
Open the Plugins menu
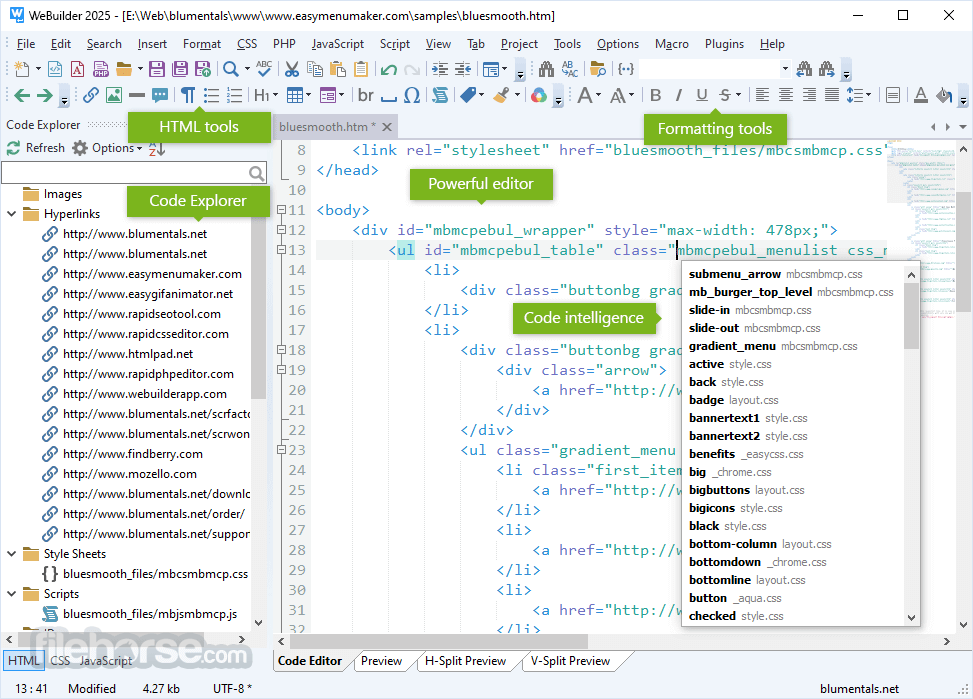coord(724,44)
